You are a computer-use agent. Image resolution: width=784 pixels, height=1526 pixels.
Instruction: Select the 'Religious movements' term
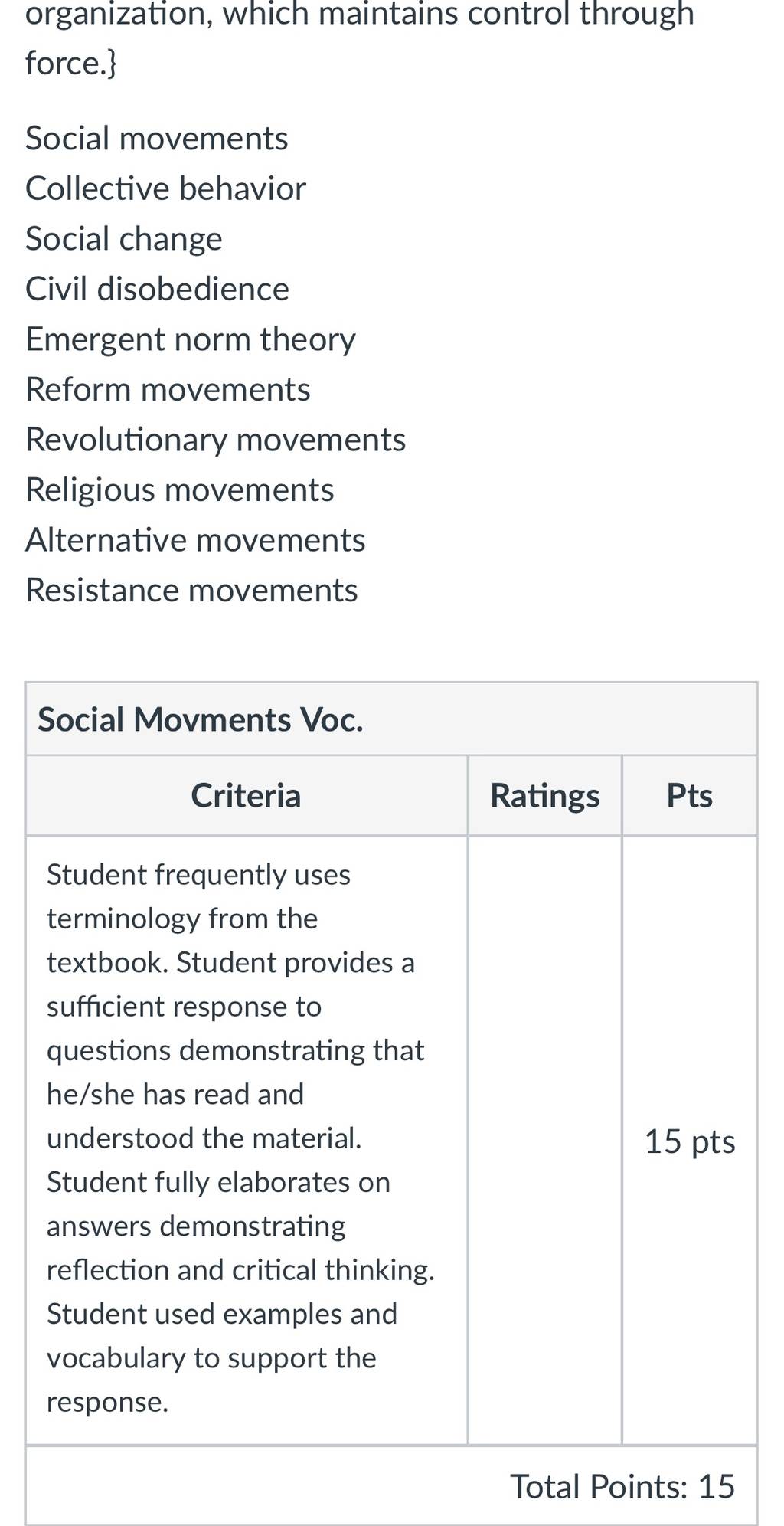click(180, 490)
